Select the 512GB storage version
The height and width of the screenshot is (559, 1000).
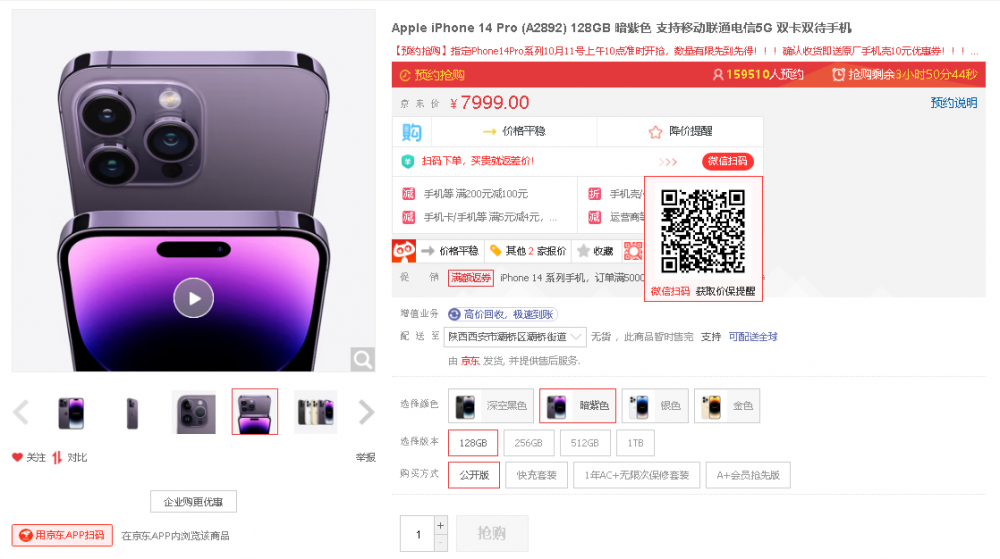(585, 443)
